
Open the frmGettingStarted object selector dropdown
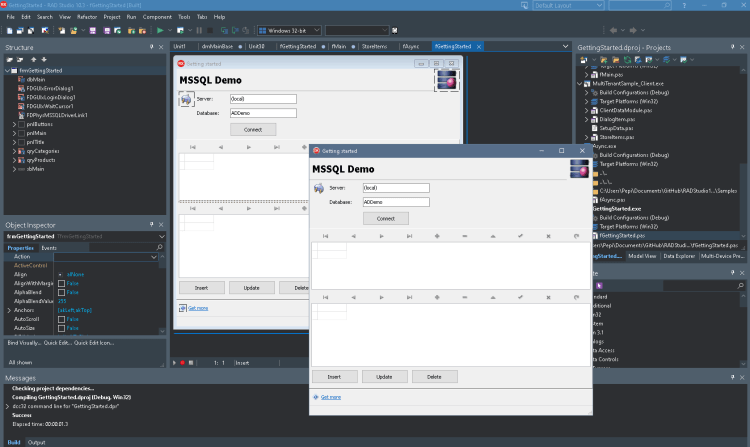[x=162, y=236]
